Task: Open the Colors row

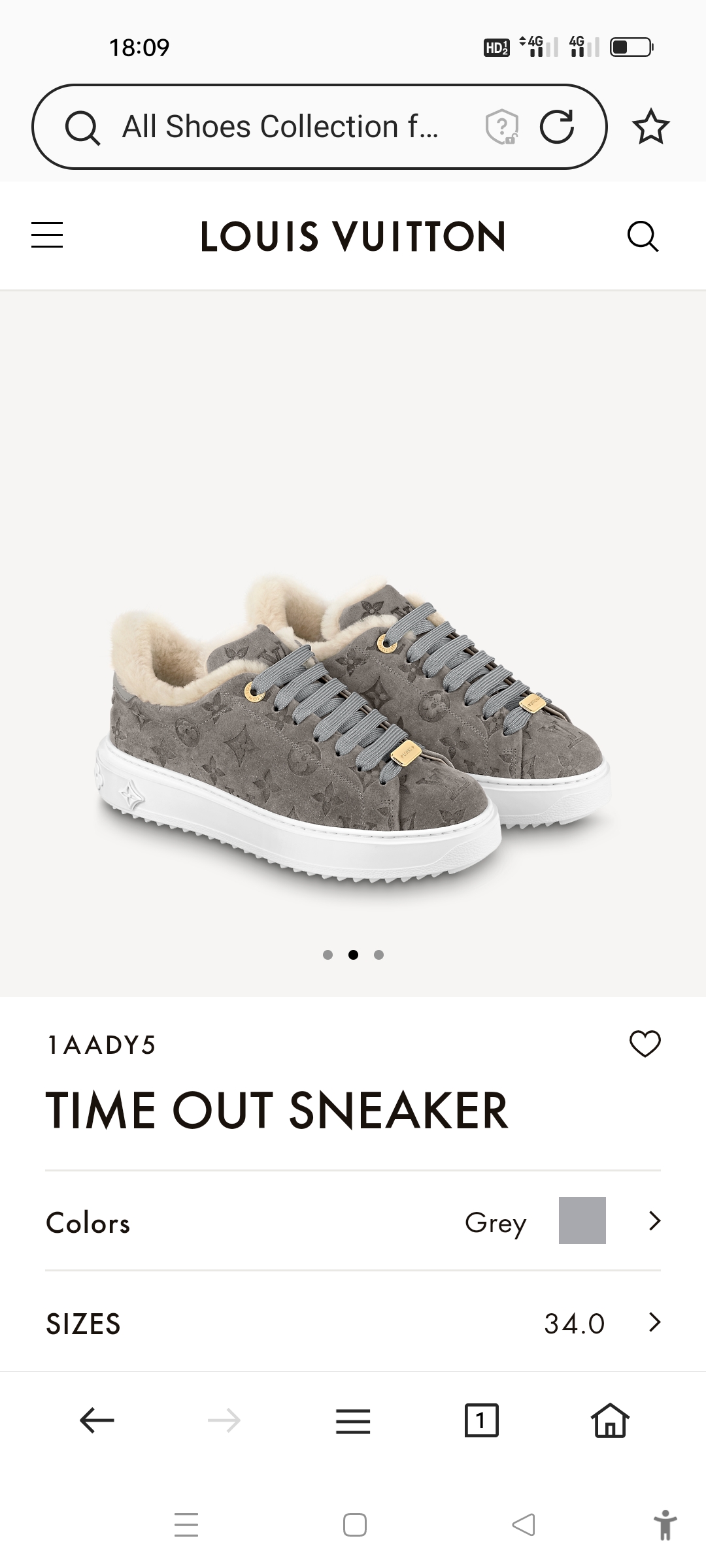Action: click(x=353, y=1220)
